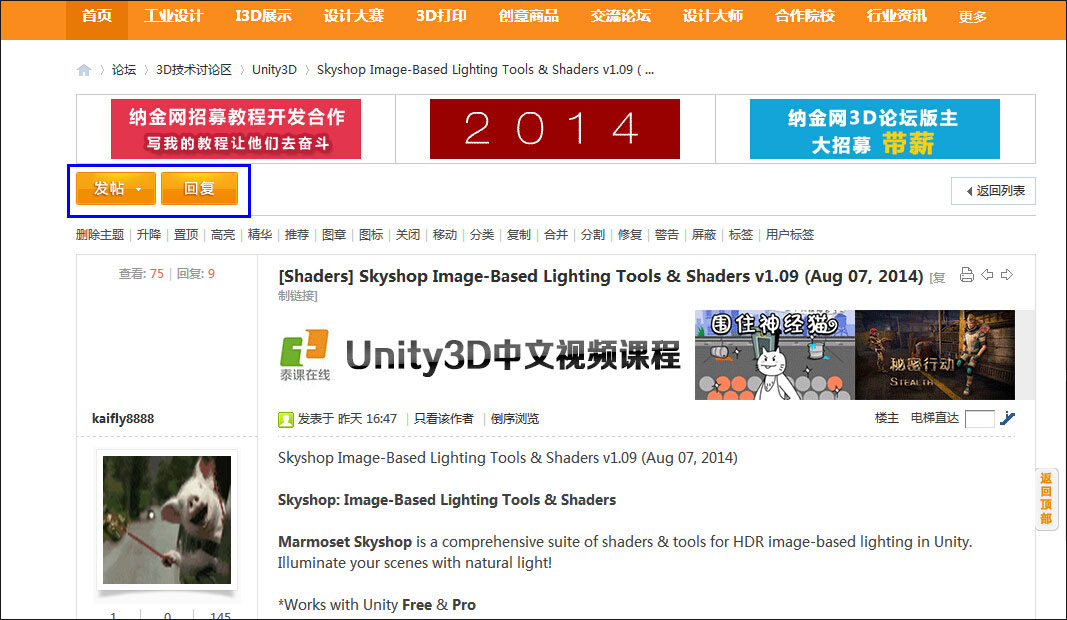Click 精华 moderation link
1067x620 pixels.
[x=260, y=235]
